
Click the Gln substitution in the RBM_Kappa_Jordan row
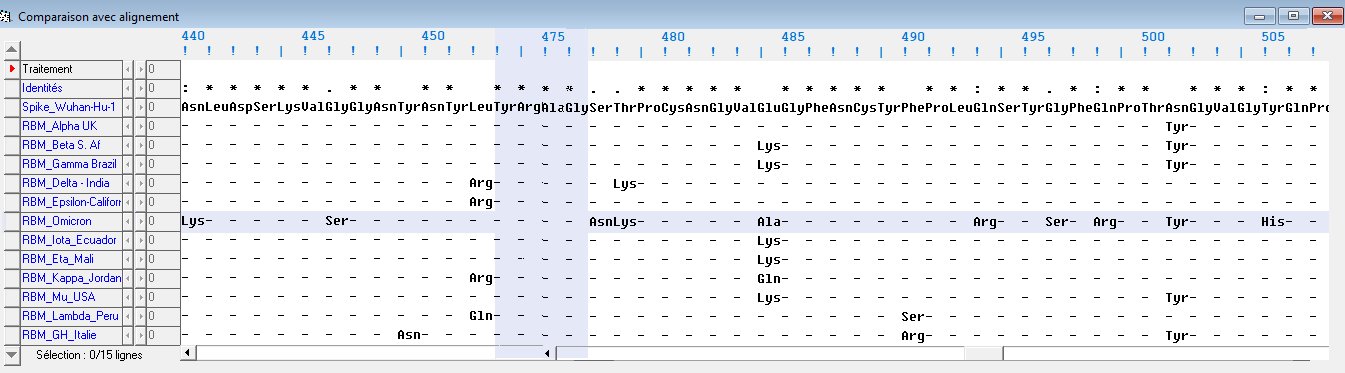(769, 278)
